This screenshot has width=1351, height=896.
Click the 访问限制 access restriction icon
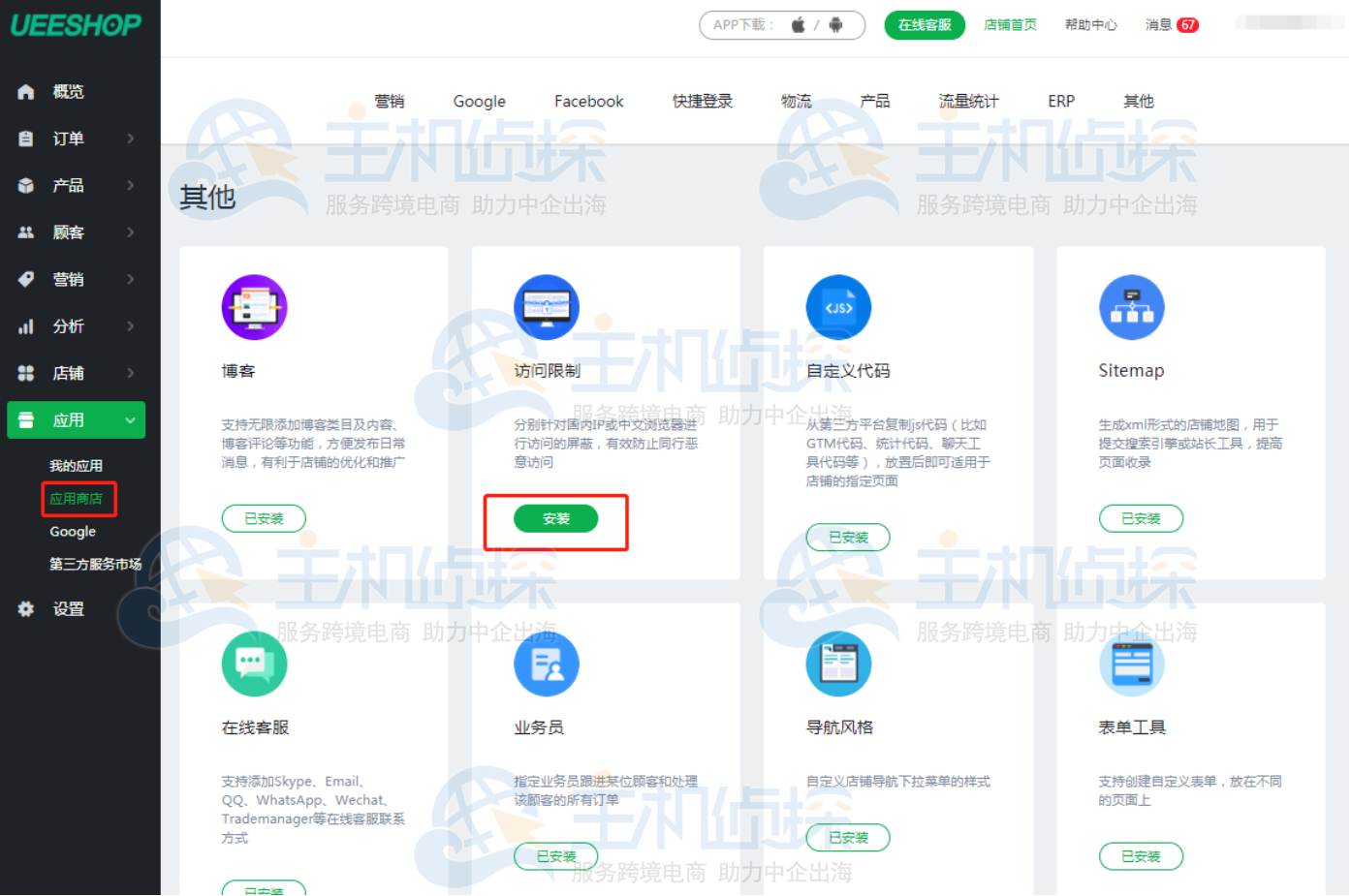pos(547,308)
